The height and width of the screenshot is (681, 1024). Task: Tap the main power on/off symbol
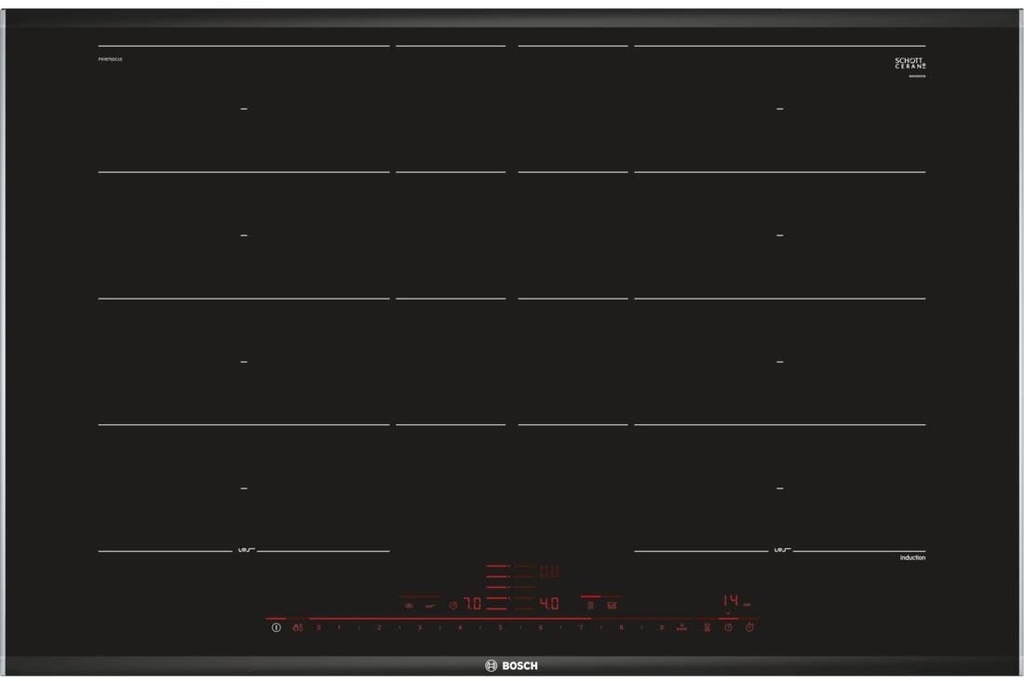276,627
